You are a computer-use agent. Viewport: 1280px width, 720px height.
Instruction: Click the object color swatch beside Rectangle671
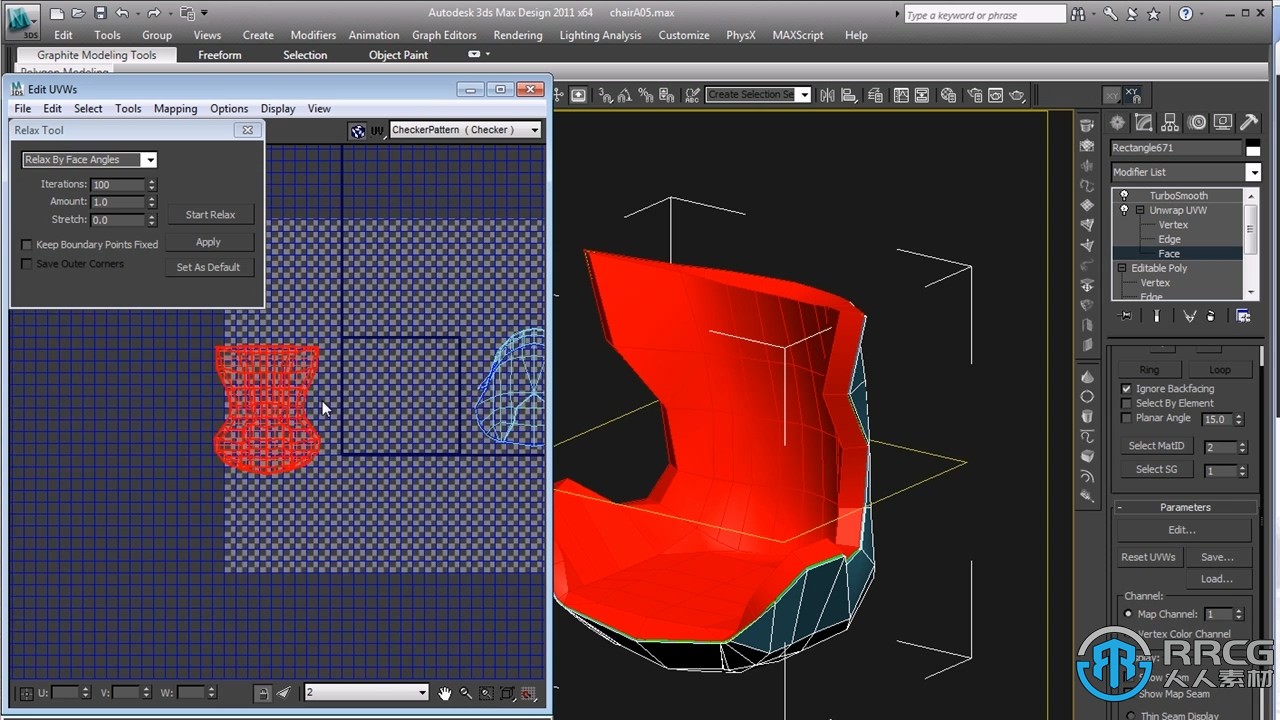[1252, 148]
